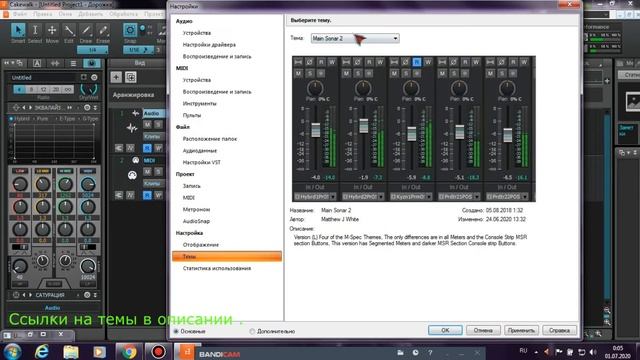Toggle Write automation on Audio track

[158, 148]
